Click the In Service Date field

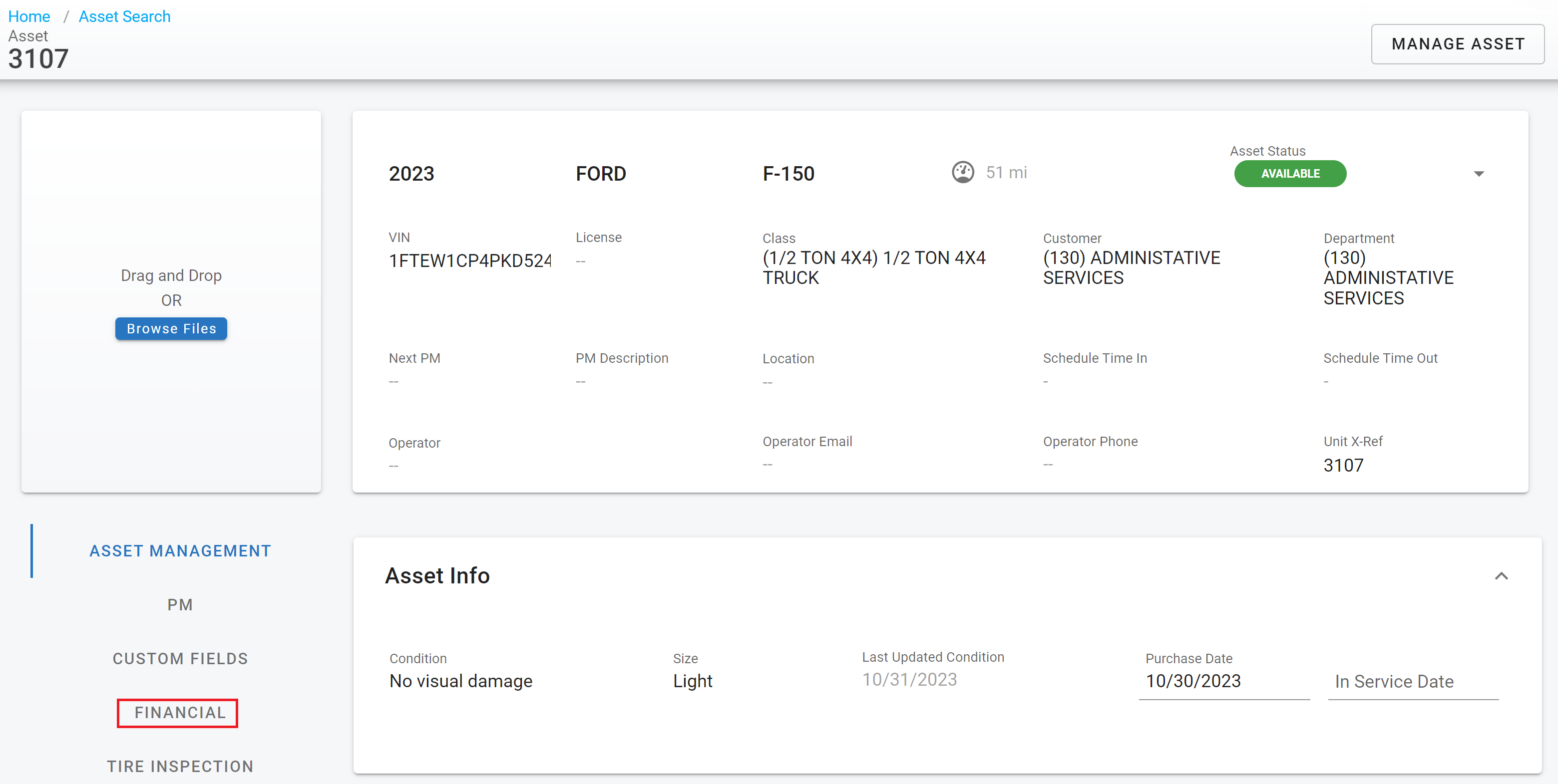point(1412,682)
